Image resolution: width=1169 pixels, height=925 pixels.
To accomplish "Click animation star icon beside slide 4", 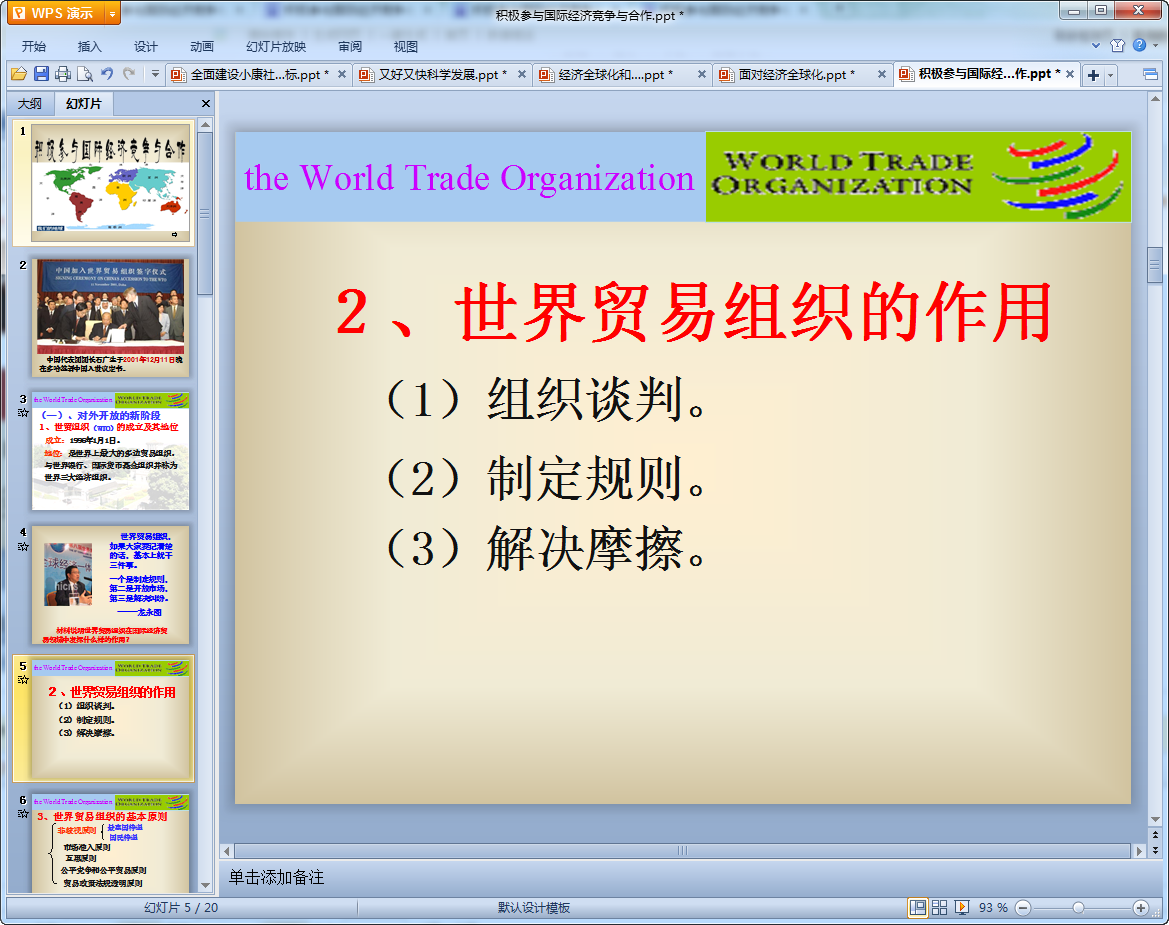I will pos(23,546).
